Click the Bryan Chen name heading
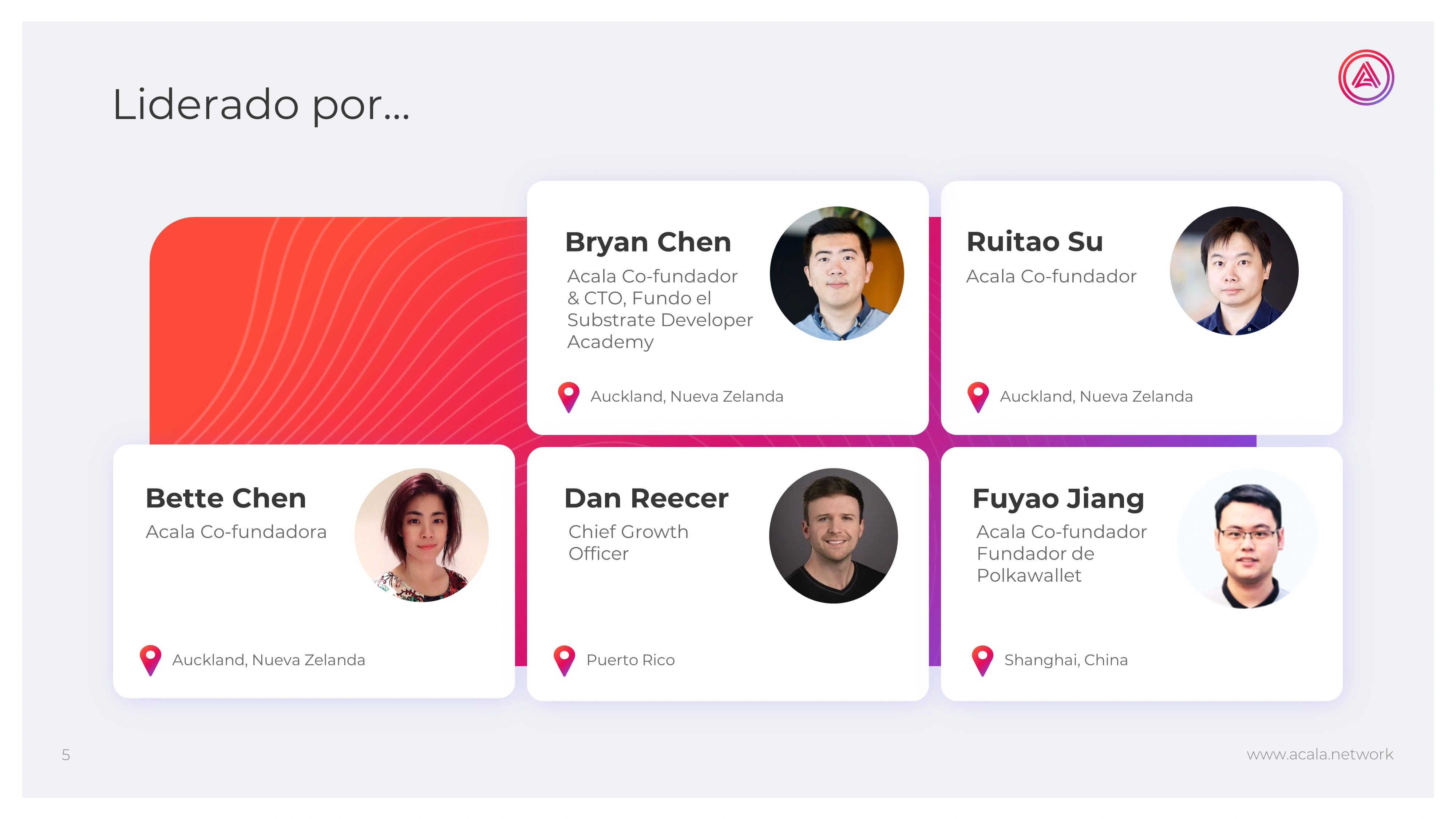This screenshot has height=819, width=1456. pyautogui.click(x=648, y=242)
